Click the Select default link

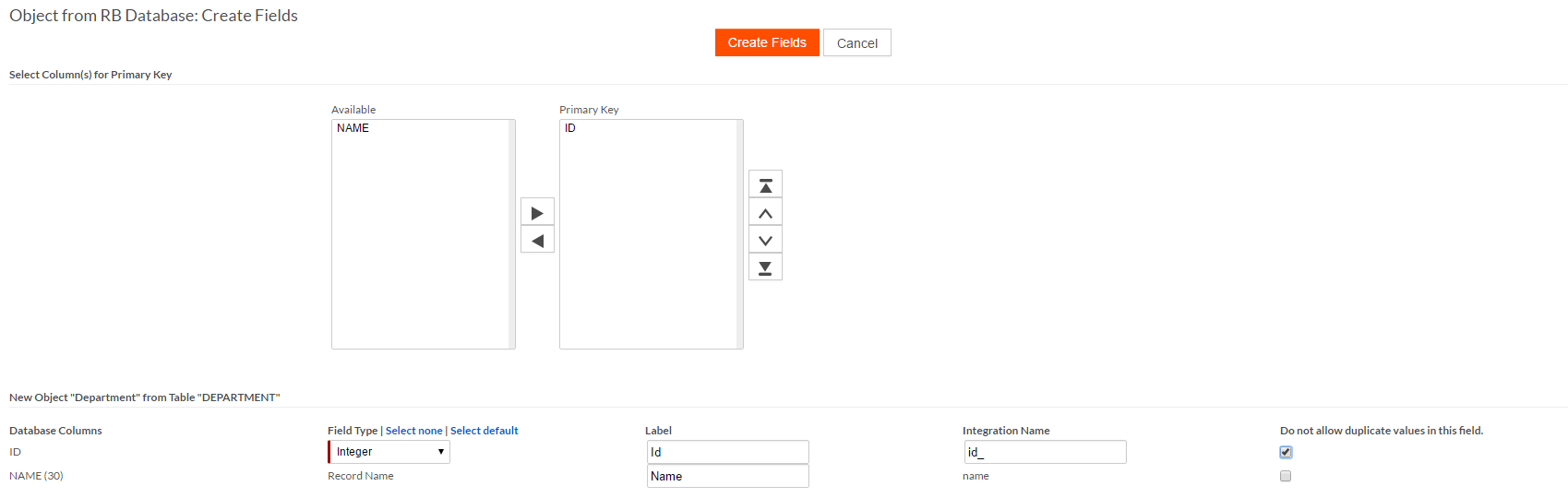(x=485, y=431)
